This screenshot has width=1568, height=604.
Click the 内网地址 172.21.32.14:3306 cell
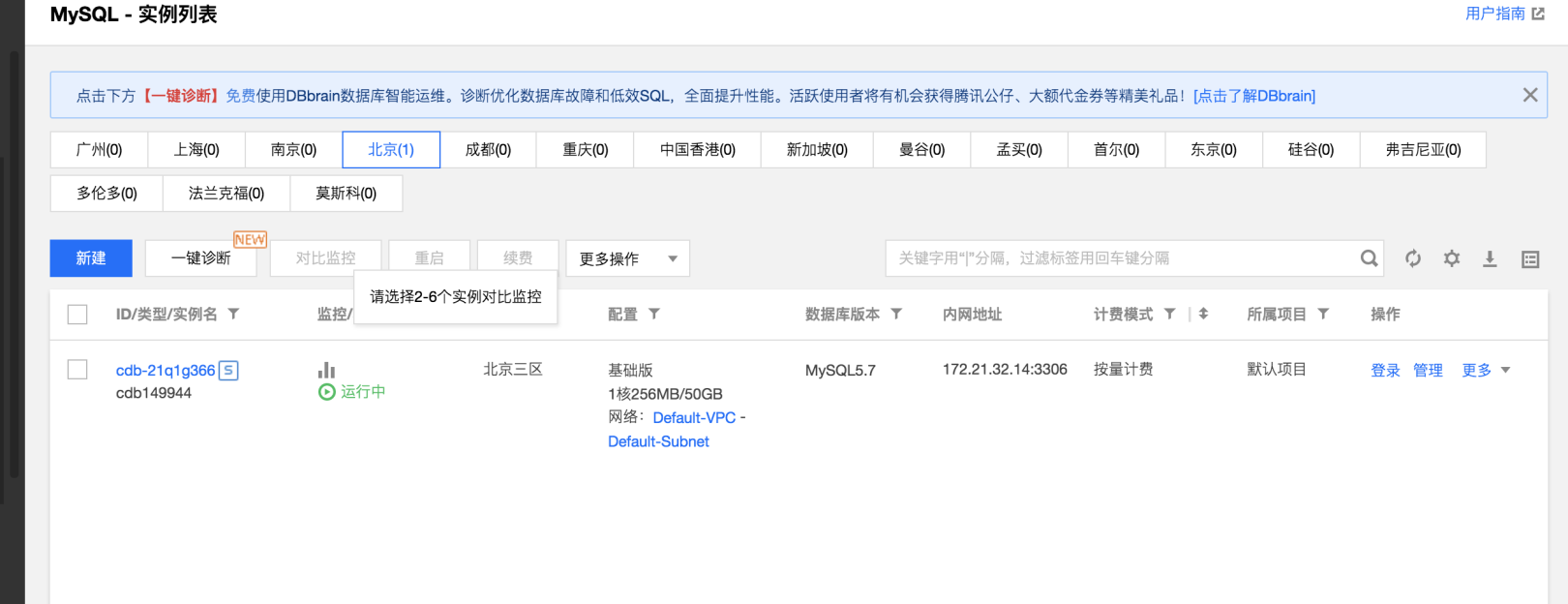click(x=1005, y=369)
